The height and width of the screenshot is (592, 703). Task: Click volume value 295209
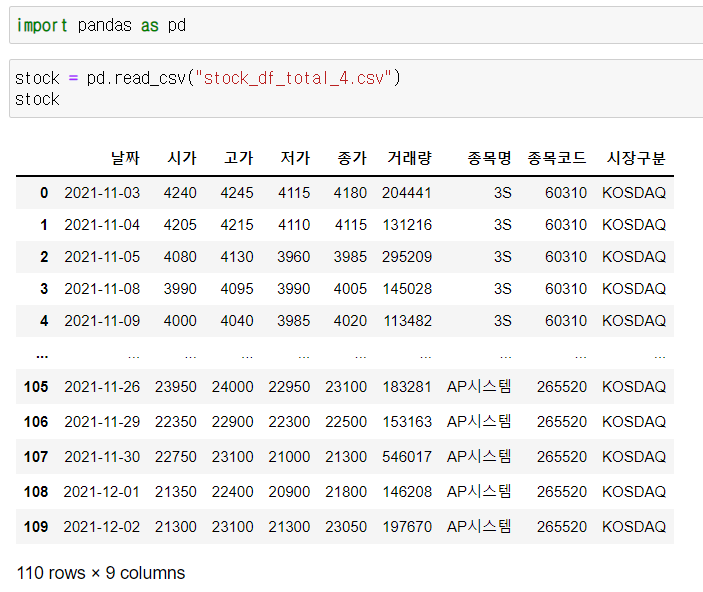pyautogui.click(x=407, y=257)
